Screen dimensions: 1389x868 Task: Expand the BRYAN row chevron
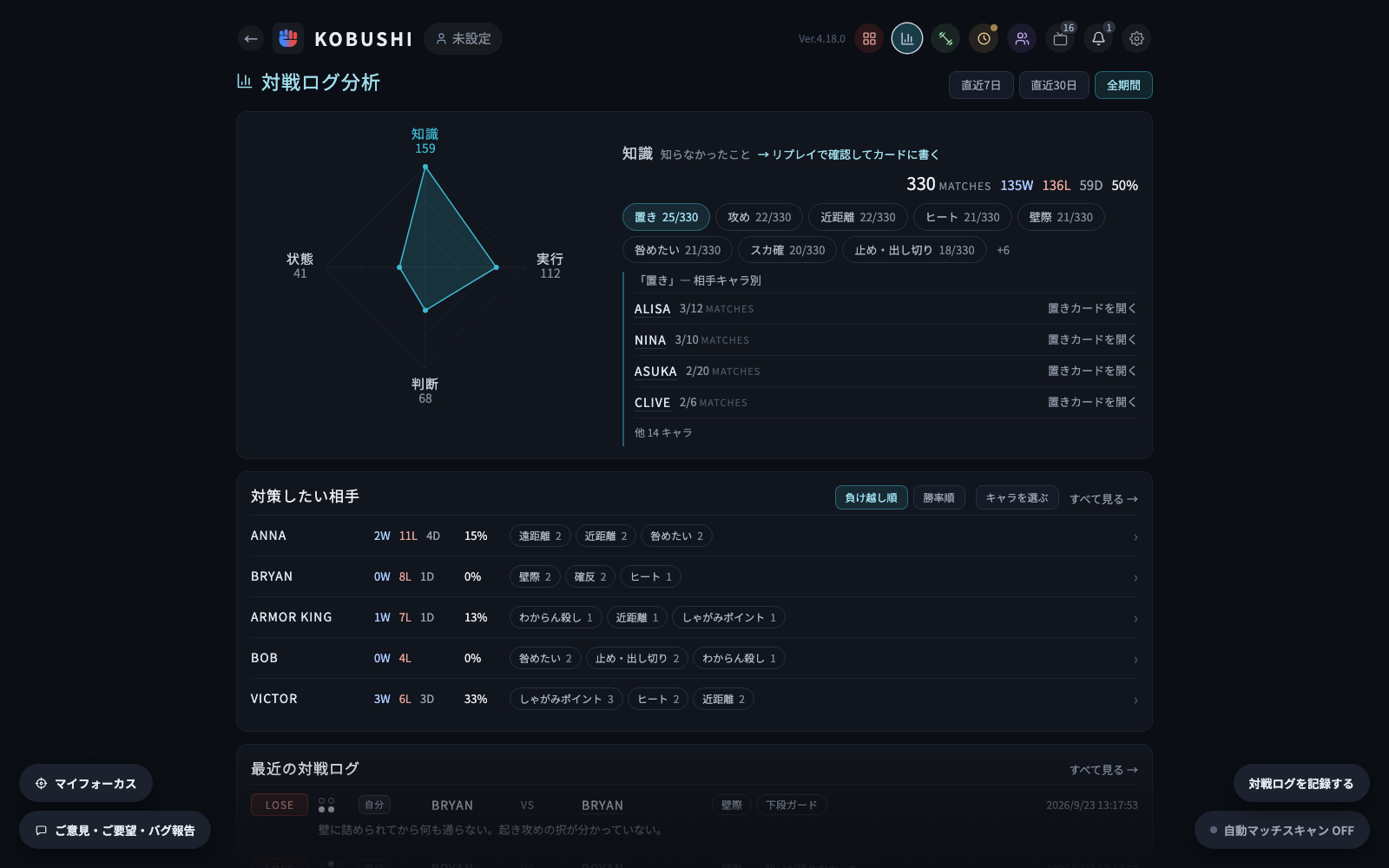click(x=1136, y=578)
